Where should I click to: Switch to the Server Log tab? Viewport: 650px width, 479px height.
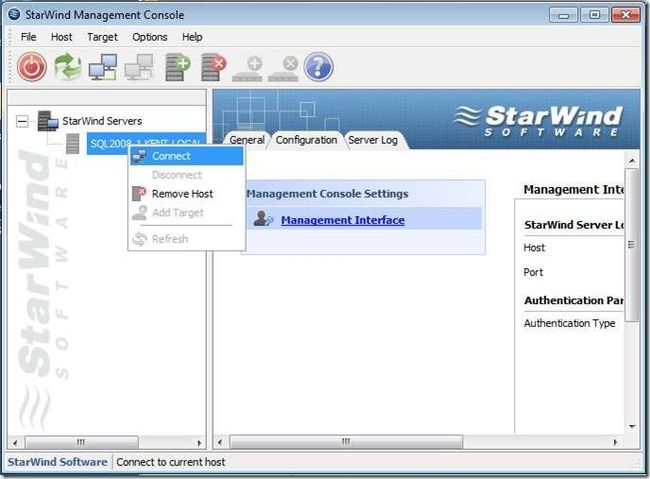click(373, 140)
